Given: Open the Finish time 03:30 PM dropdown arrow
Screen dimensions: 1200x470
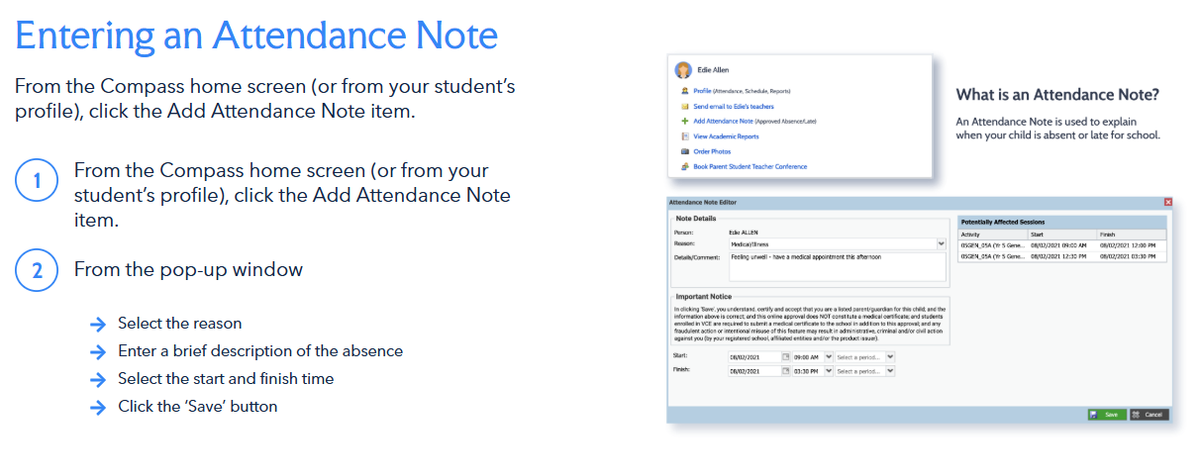Looking at the screenshot, I should coord(828,371).
